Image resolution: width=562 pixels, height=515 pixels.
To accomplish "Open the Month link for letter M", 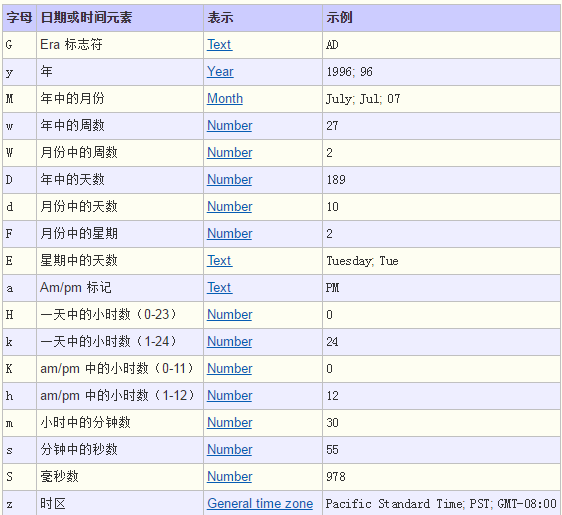I will (225, 99).
